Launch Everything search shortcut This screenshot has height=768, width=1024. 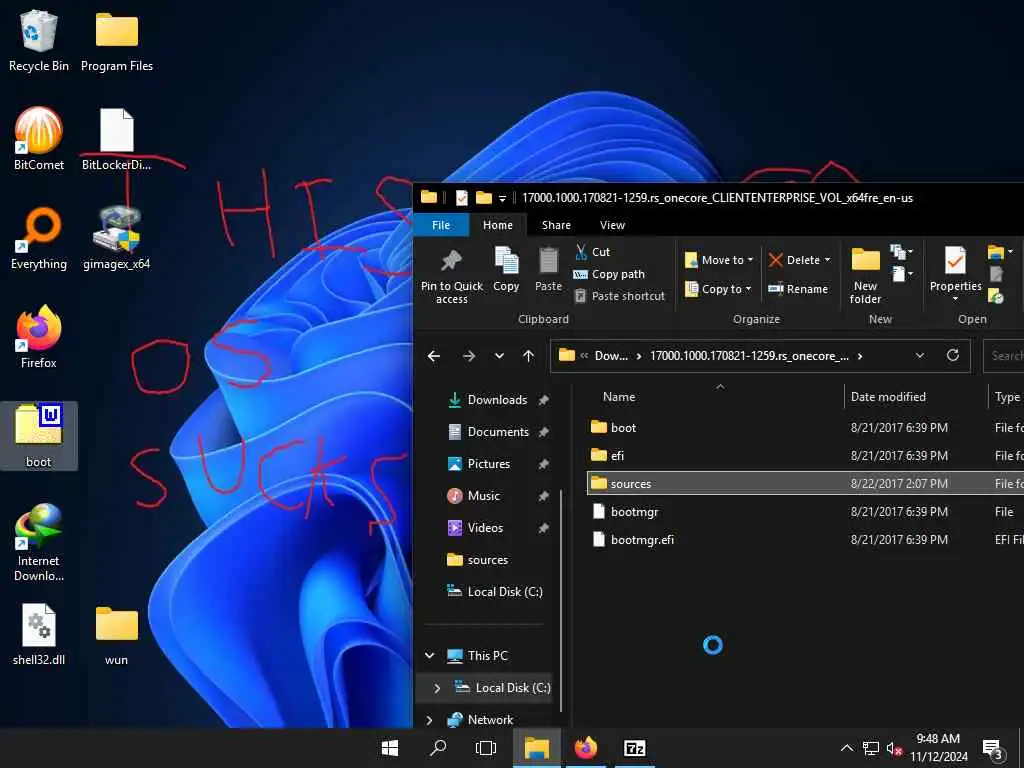coord(39,238)
